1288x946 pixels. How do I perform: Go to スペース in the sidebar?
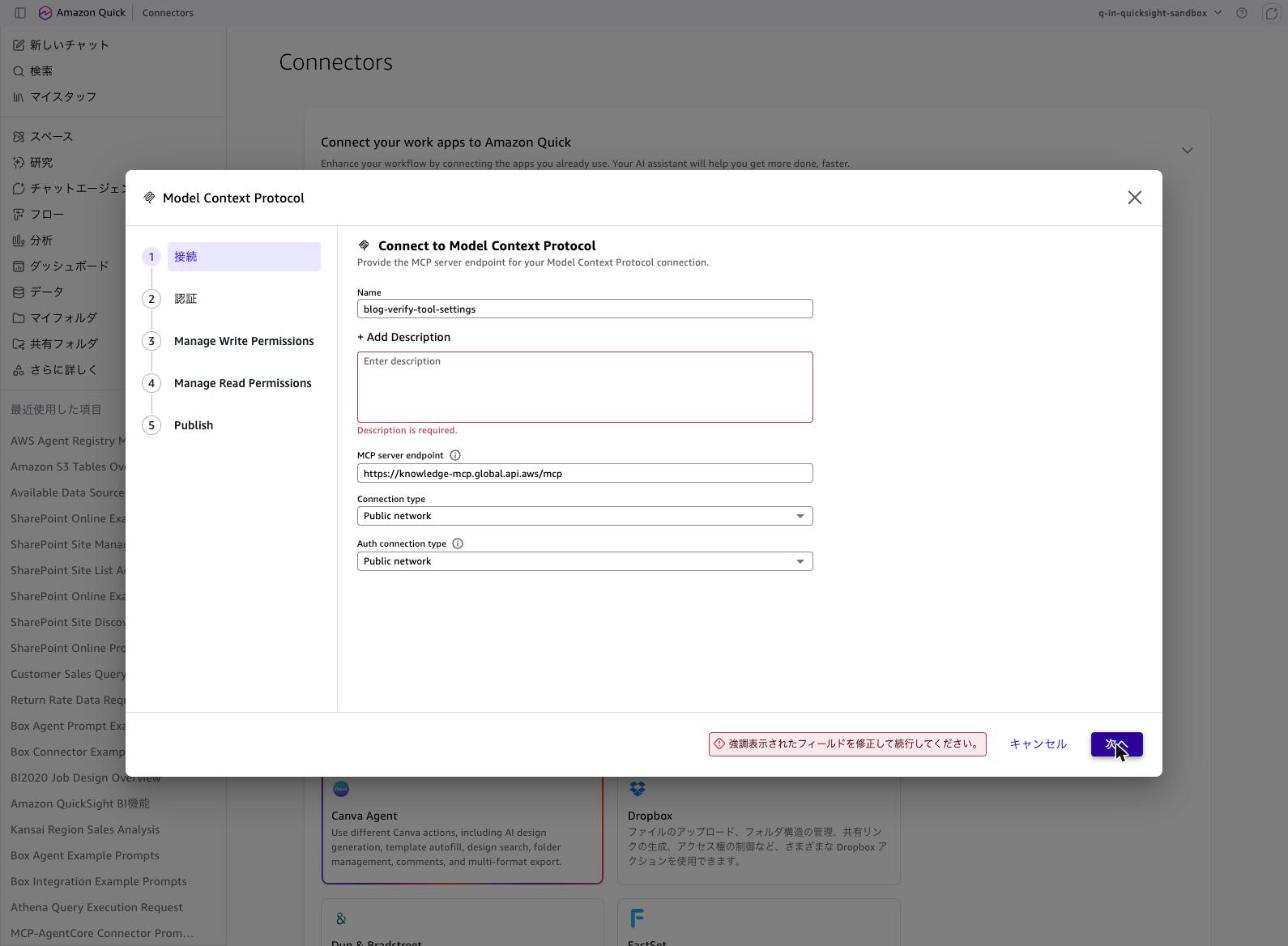pyautogui.click(x=43, y=137)
